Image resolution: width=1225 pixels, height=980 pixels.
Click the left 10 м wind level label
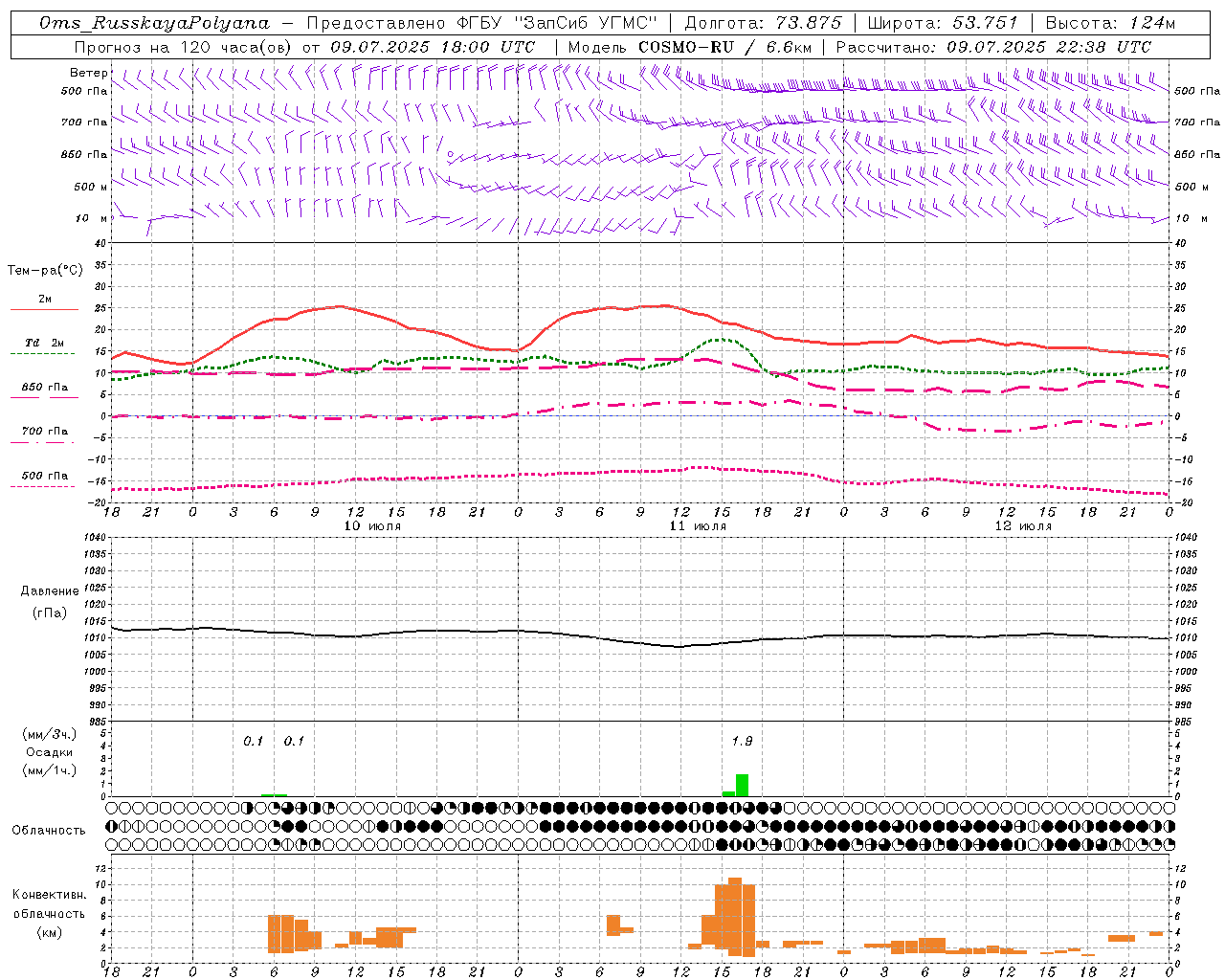coord(91,218)
